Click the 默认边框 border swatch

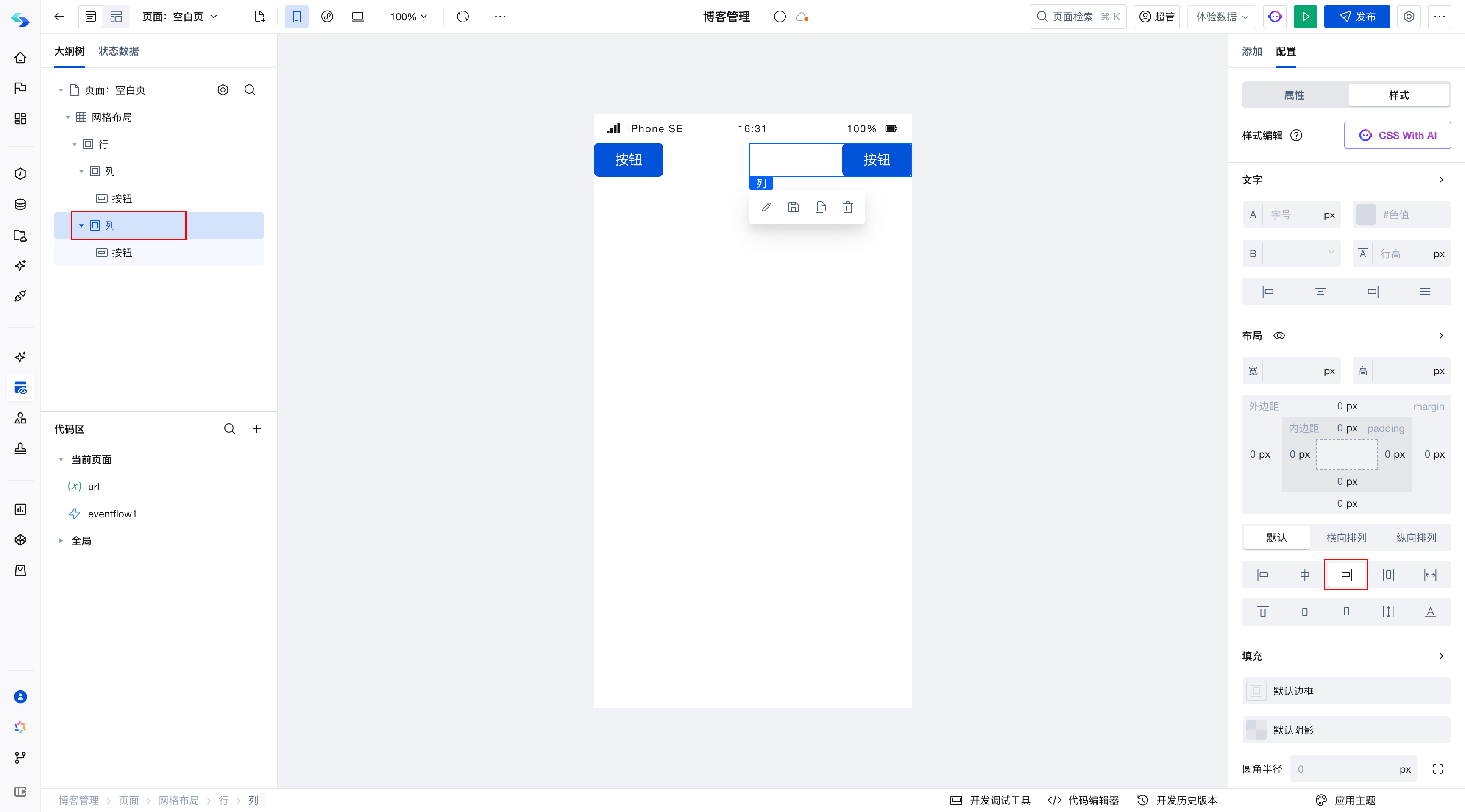[x=1256, y=691]
